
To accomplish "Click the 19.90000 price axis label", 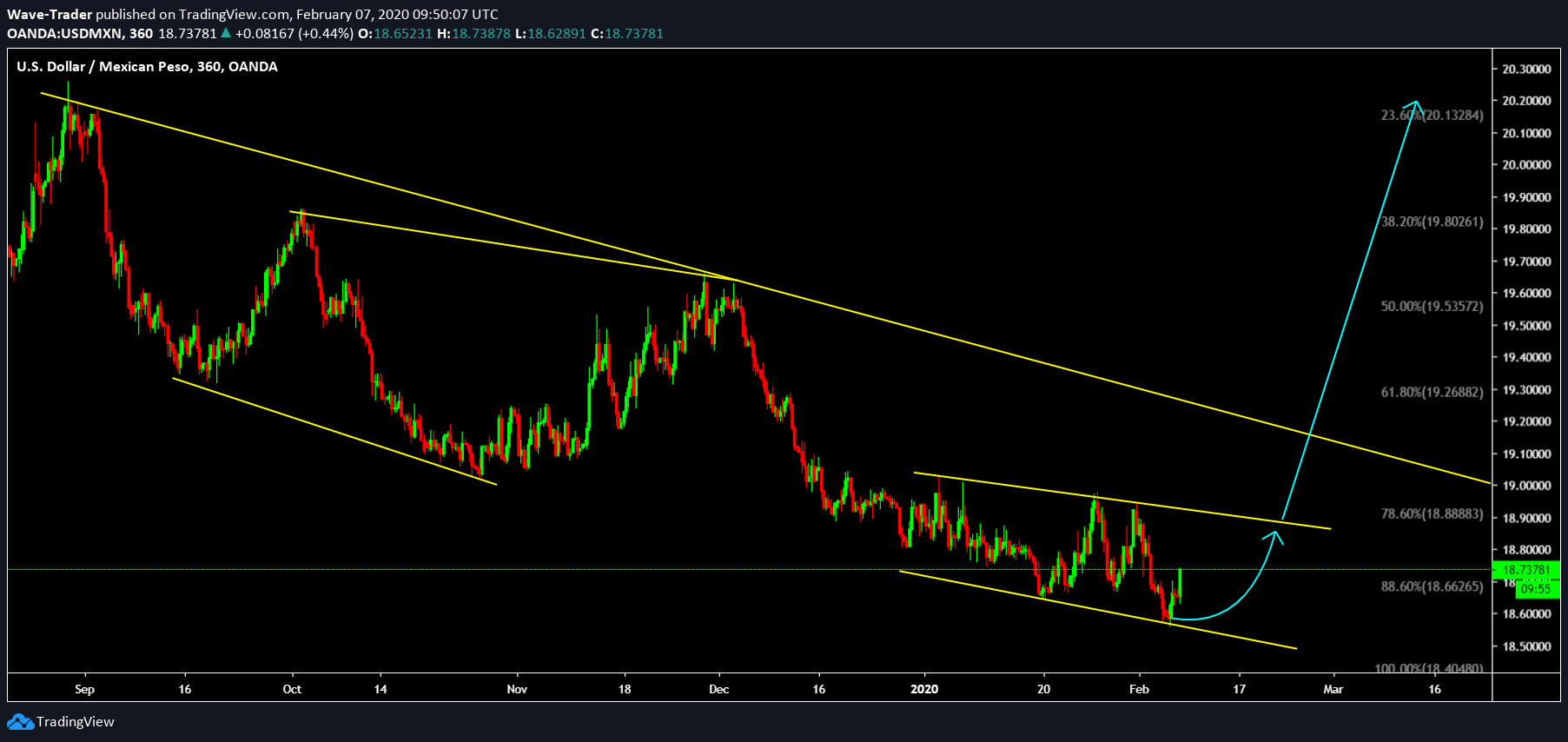I will tap(1526, 197).
